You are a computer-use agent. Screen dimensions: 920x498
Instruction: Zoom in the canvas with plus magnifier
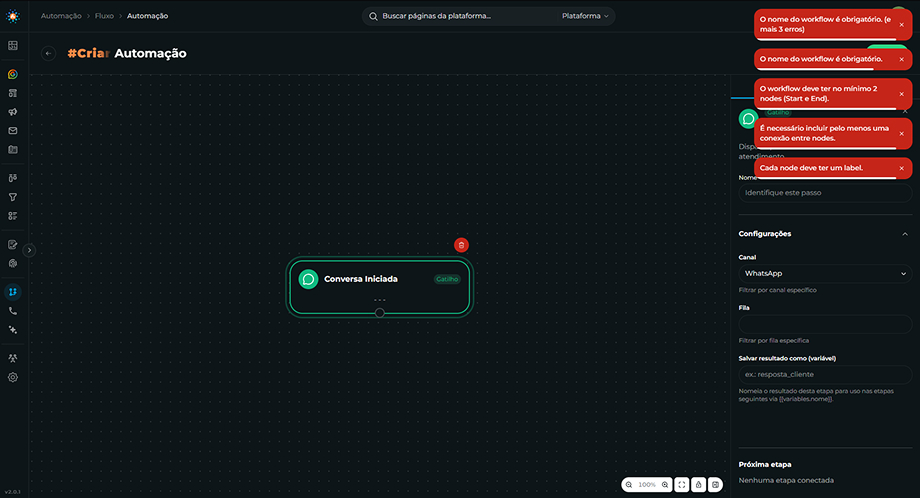(x=665, y=485)
